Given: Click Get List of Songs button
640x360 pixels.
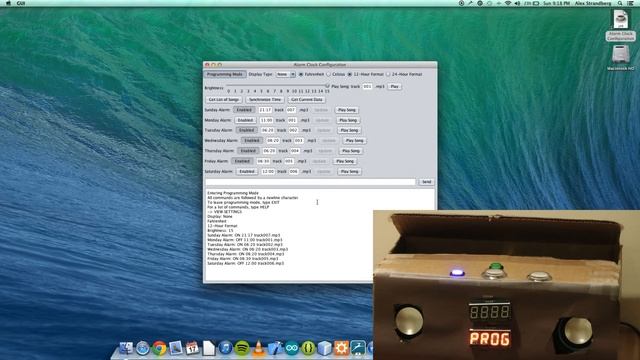Looking at the screenshot, I should pos(224,100).
